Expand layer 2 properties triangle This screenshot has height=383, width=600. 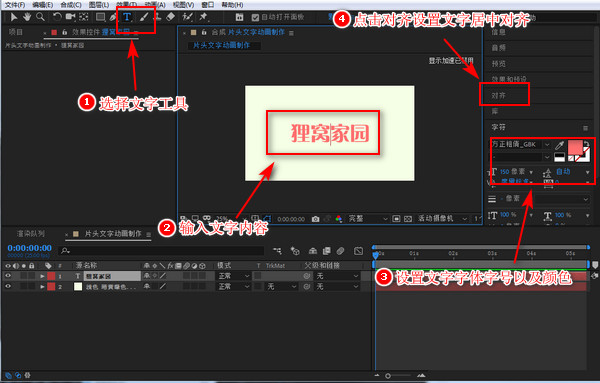click(x=42, y=286)
